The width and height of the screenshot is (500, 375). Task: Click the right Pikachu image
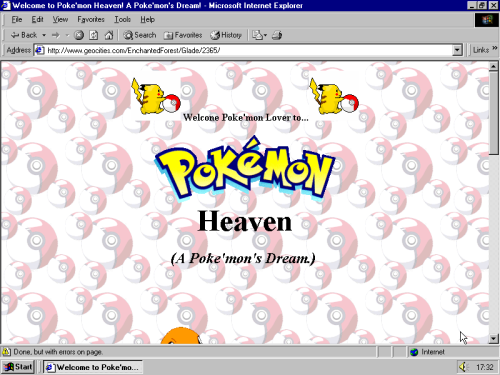click(x=334, y=96)
